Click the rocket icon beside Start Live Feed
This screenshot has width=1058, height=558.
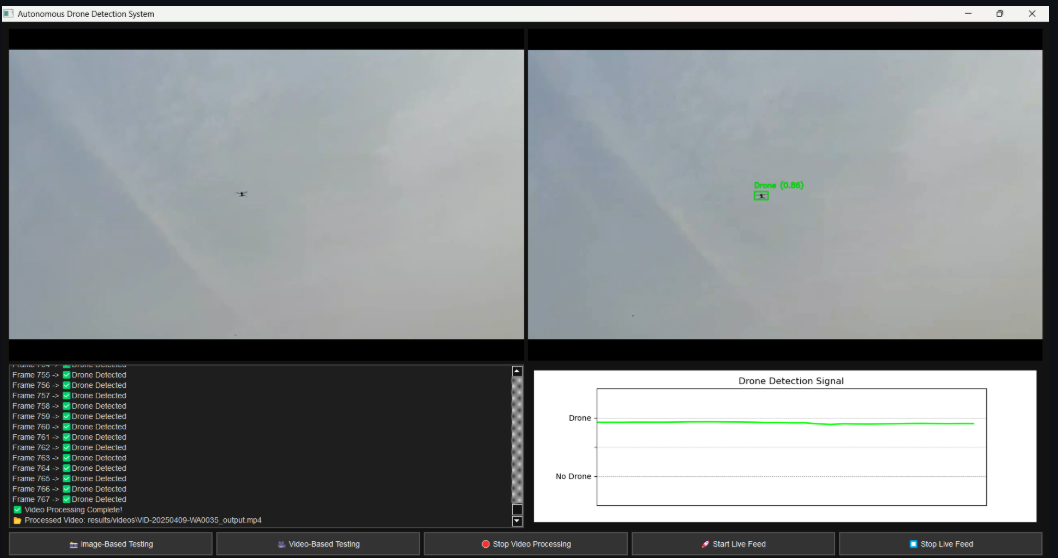705,544
